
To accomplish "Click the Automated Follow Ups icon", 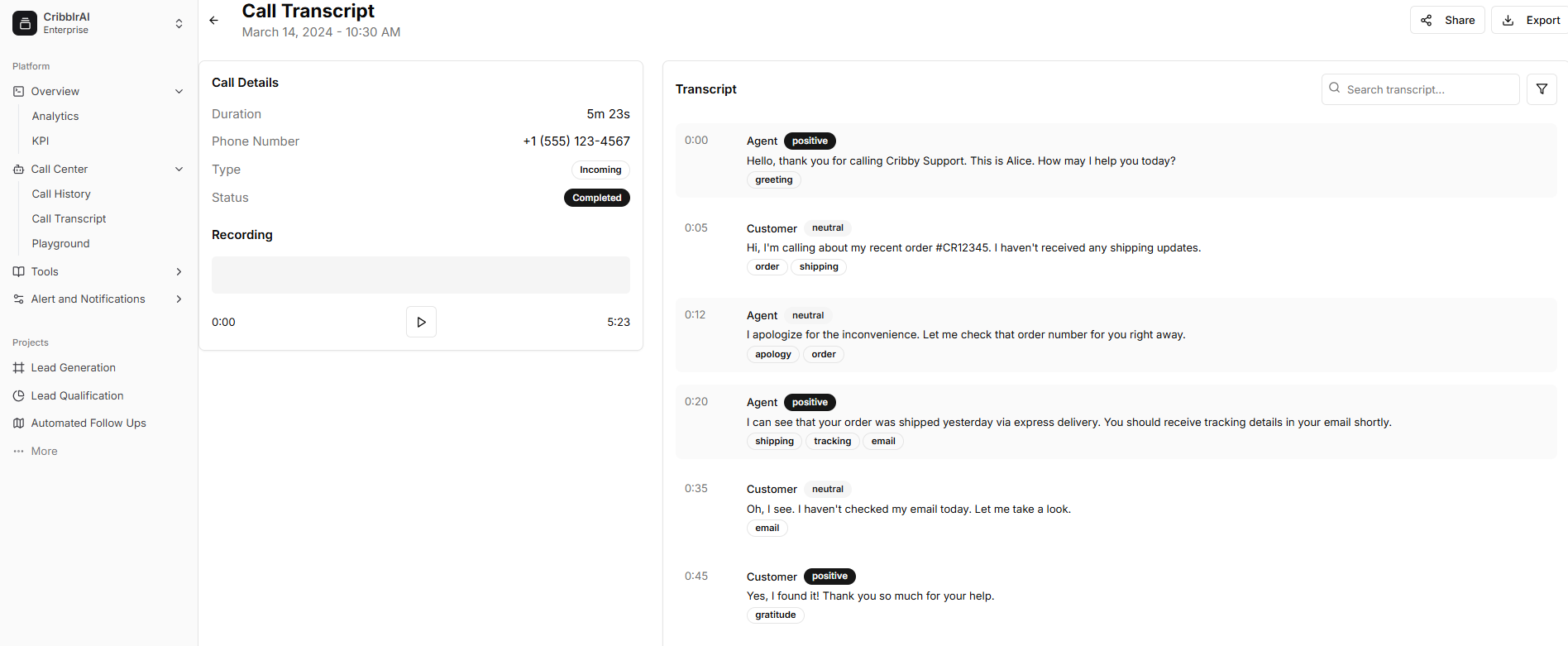I will click(x=18, y=423).
